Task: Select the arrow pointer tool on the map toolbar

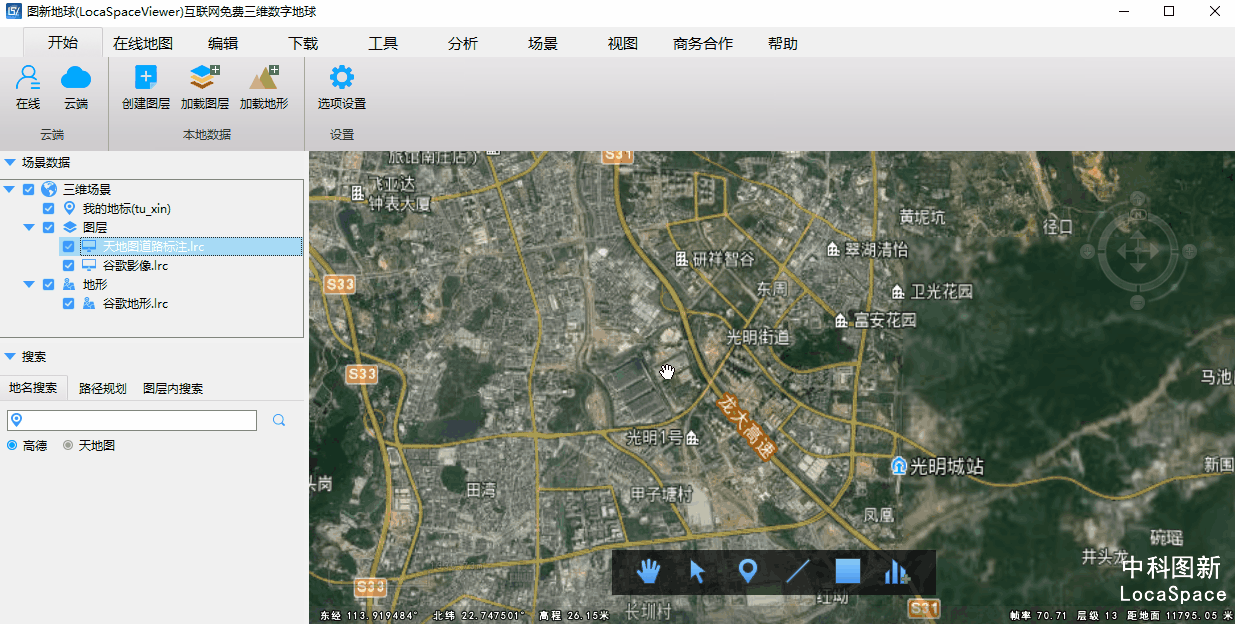Action: [698, 571]
